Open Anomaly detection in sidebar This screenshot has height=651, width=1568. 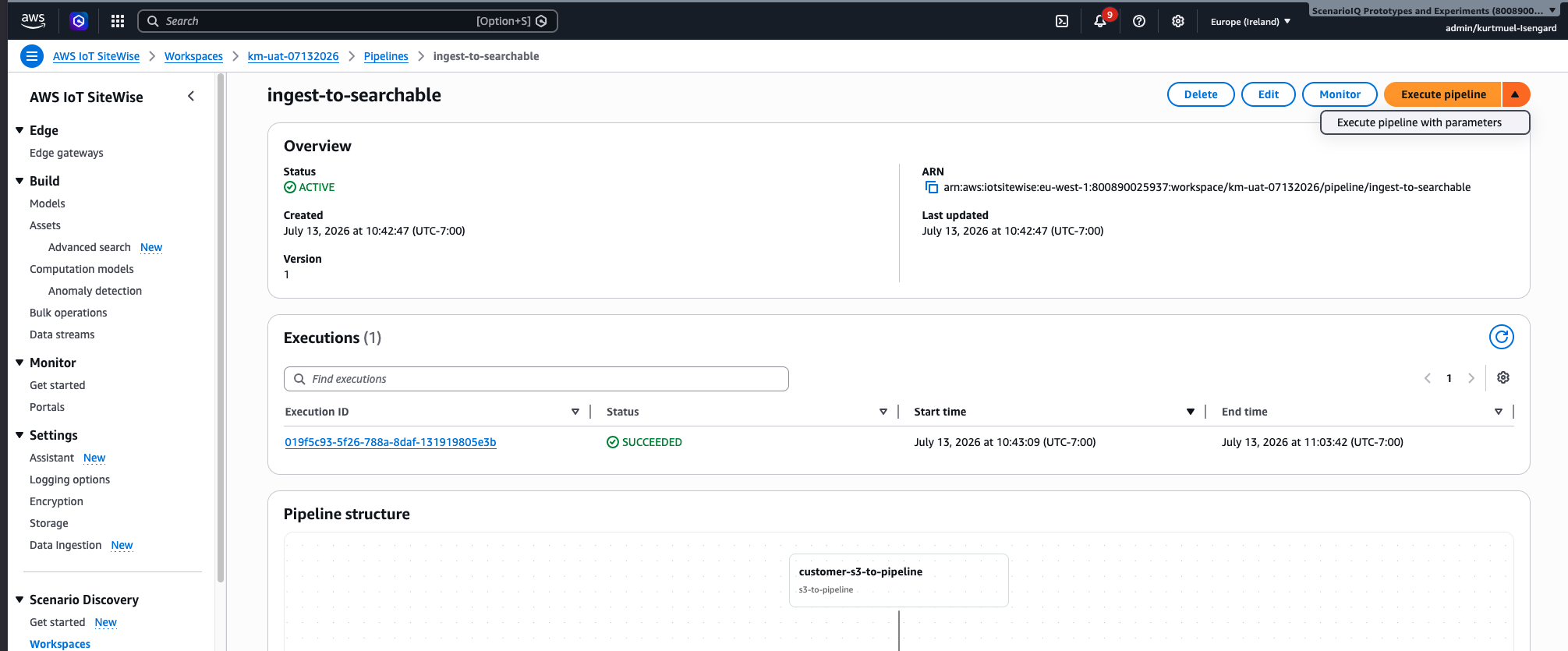coord(95,291)
